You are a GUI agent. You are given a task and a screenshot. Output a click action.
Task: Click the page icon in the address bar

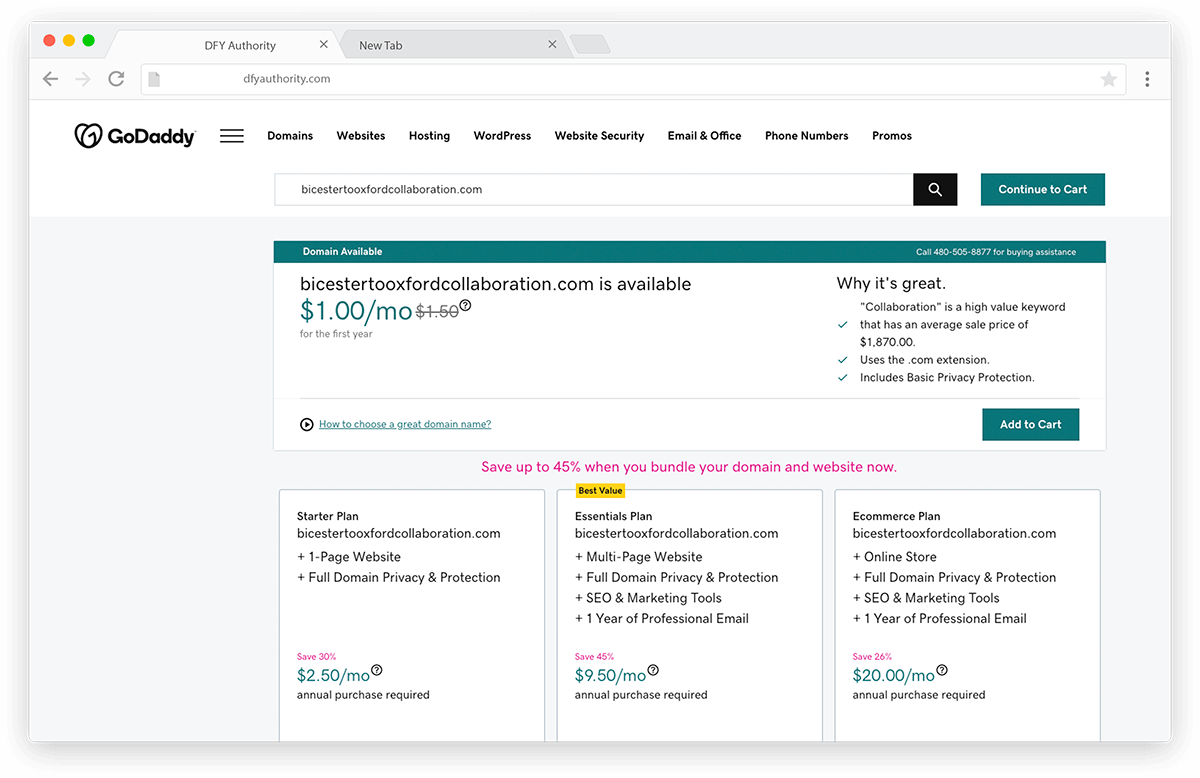(153, 79)
